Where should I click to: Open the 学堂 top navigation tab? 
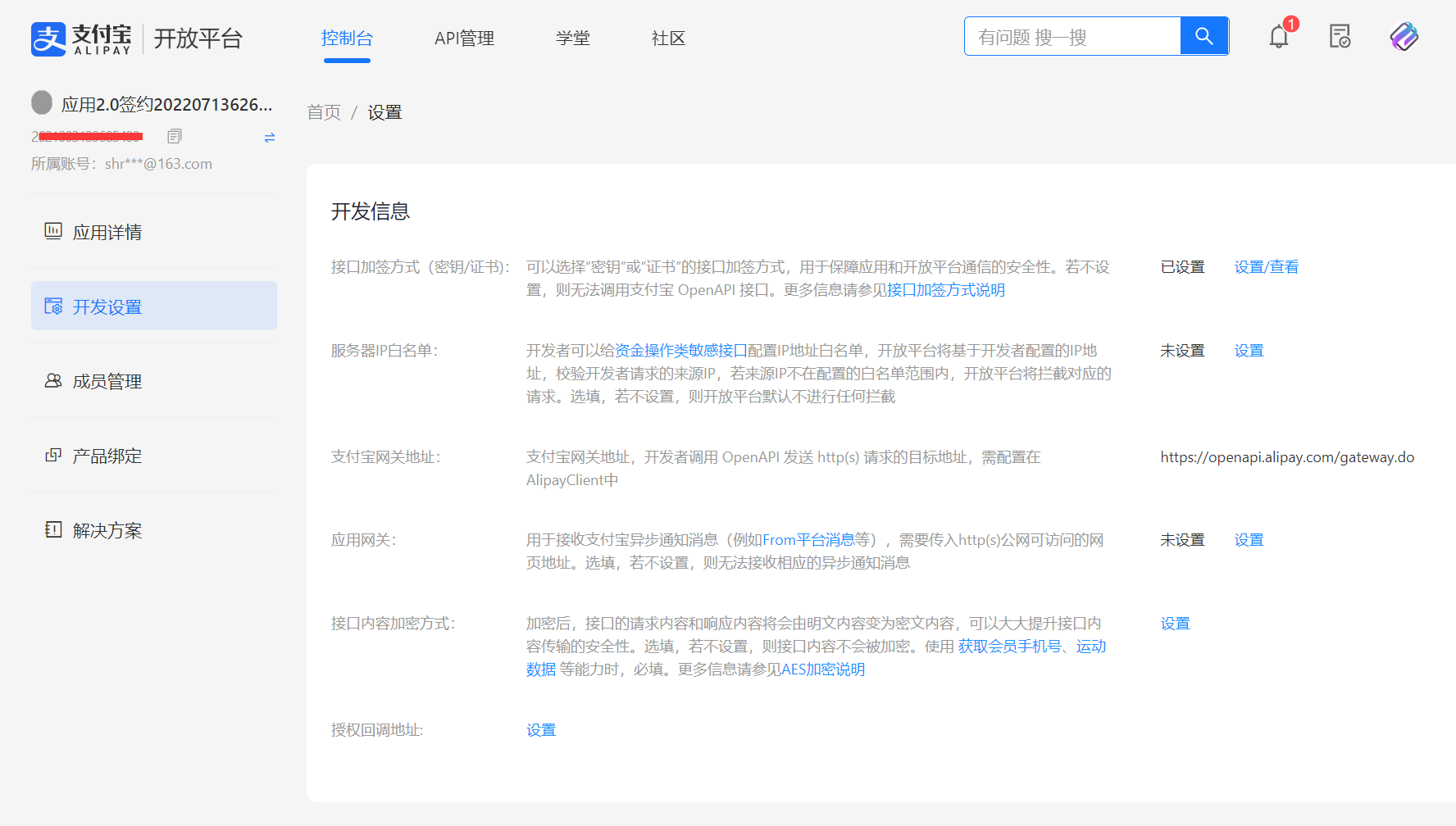pos(572,39)
